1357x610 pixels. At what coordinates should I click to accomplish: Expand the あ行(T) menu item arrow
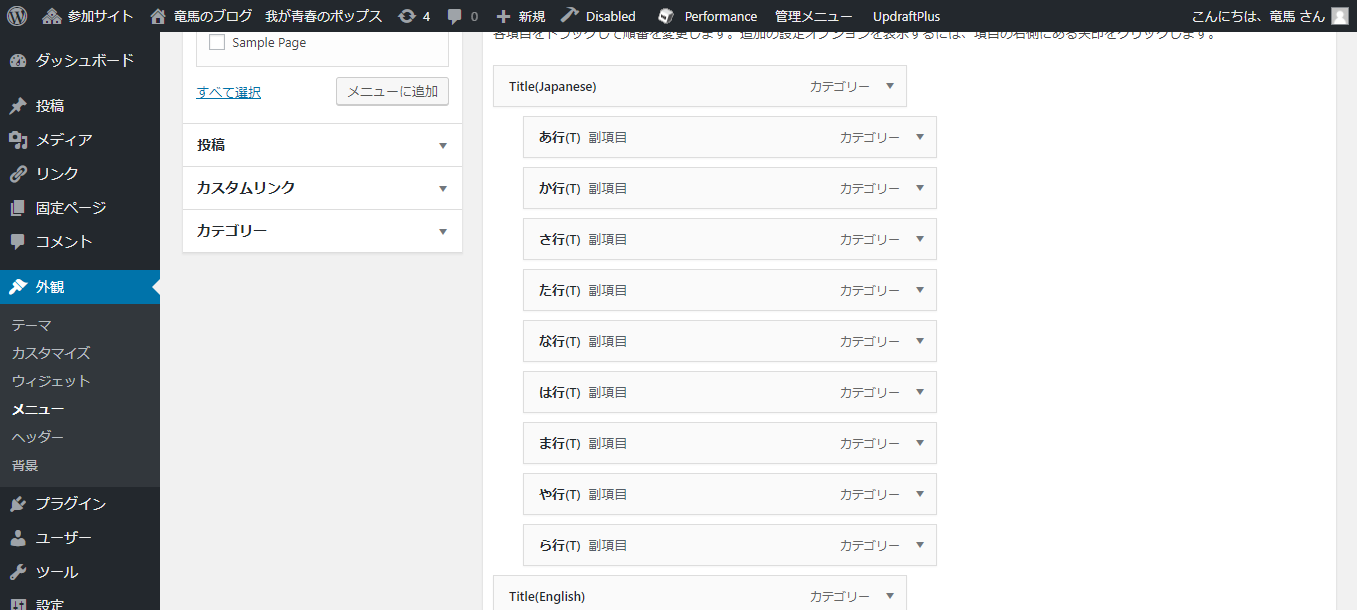tap(920, 137)
